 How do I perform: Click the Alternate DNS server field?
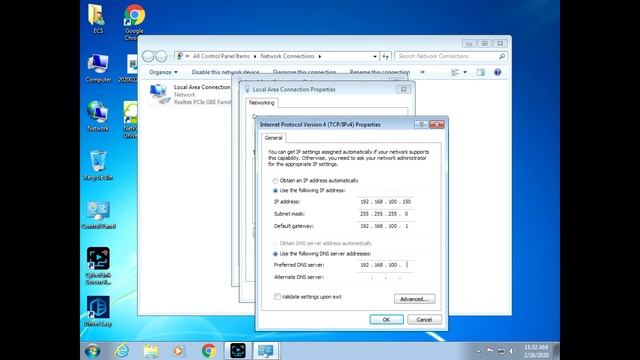385,277
